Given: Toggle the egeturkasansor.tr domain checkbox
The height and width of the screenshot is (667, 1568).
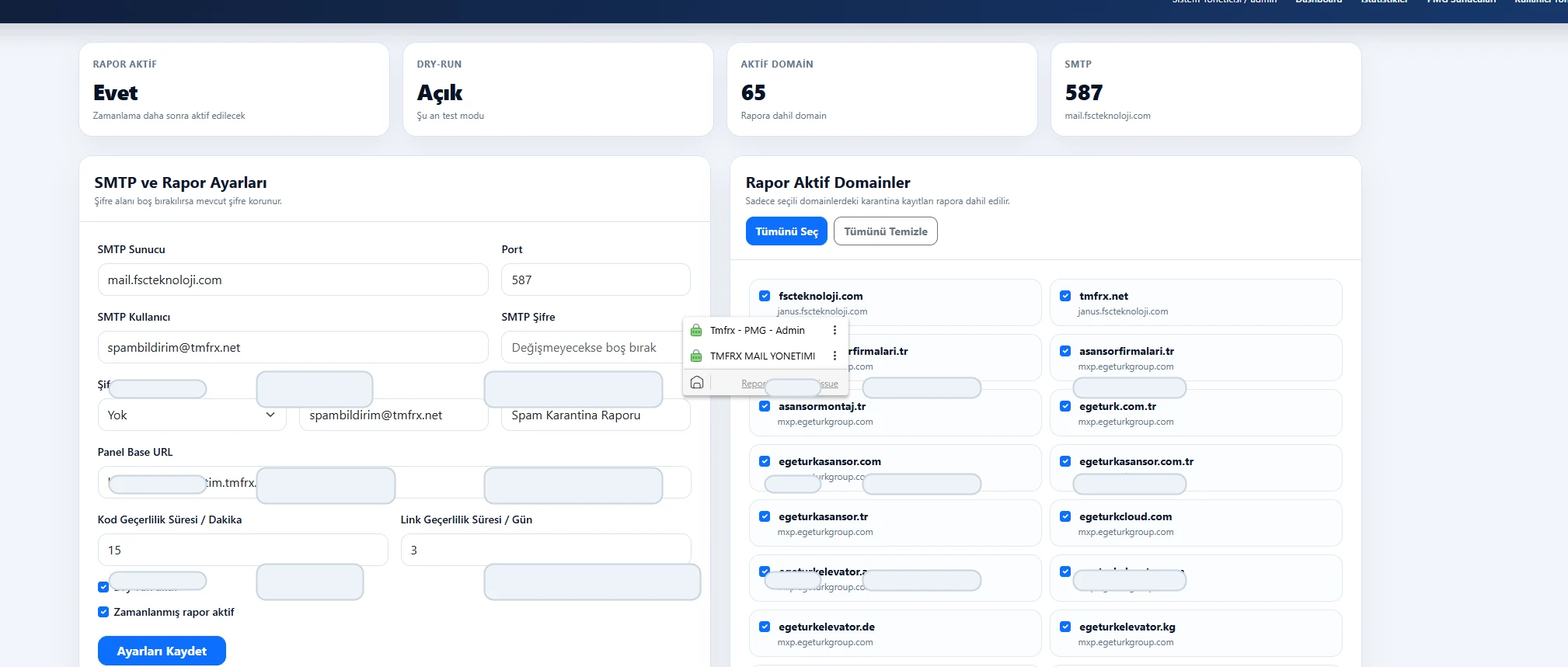Looking at the screenshot, I should 765,516.
